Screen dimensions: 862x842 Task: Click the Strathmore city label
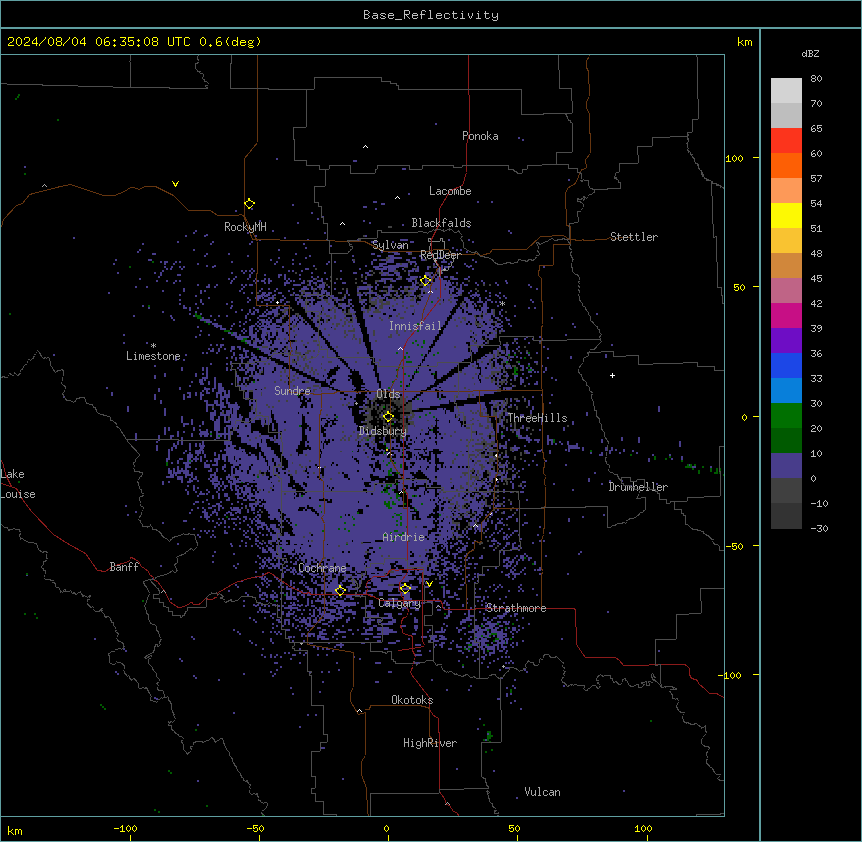point(516,608)
